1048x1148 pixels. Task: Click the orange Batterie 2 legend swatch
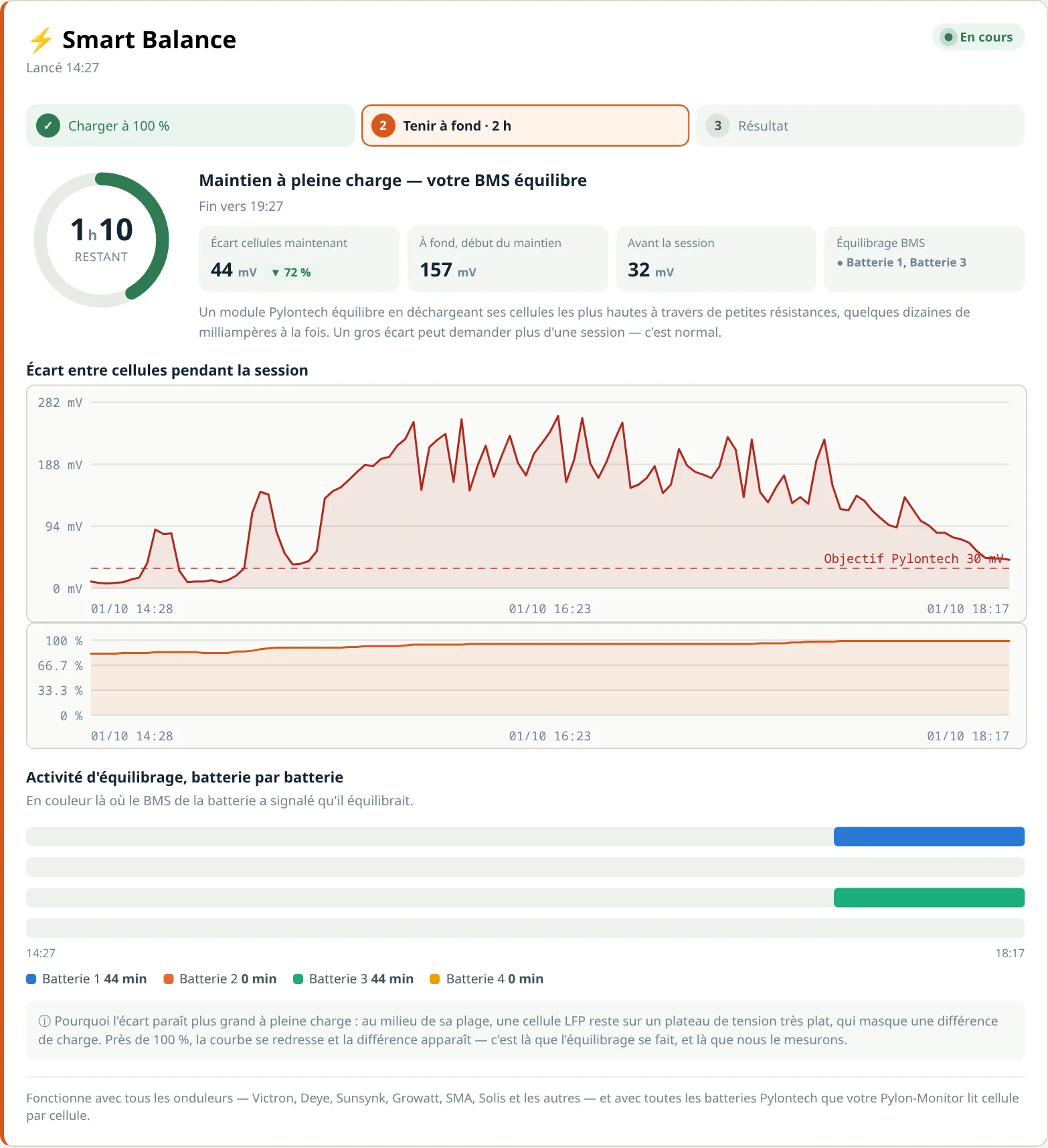169,979
